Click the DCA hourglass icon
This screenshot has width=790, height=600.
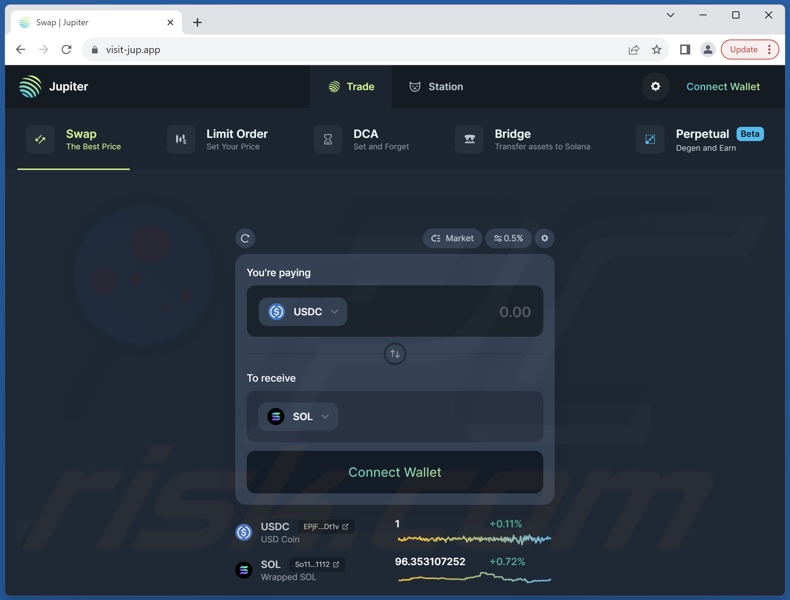pos(328,140)
